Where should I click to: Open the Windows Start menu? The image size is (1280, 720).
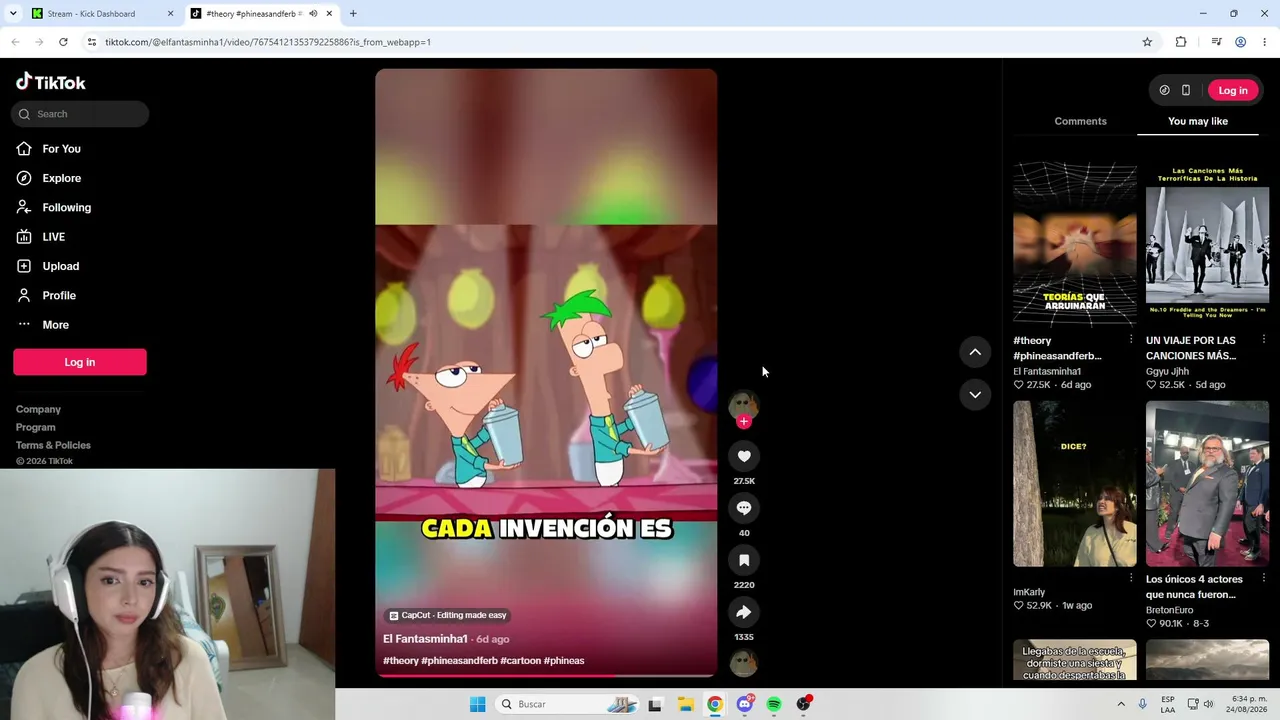pyautogui.click(x=478, y=704)
